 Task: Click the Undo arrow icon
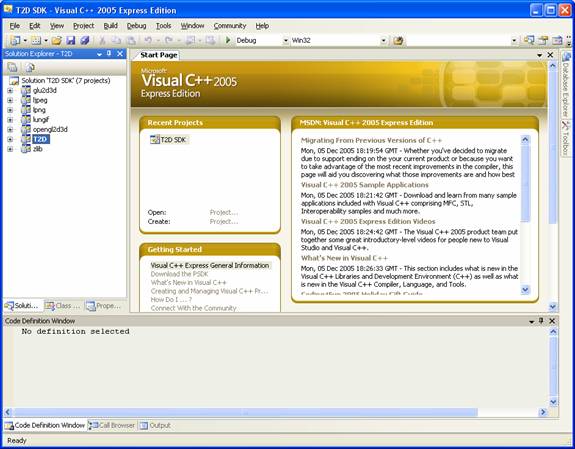tap(148, 40)
